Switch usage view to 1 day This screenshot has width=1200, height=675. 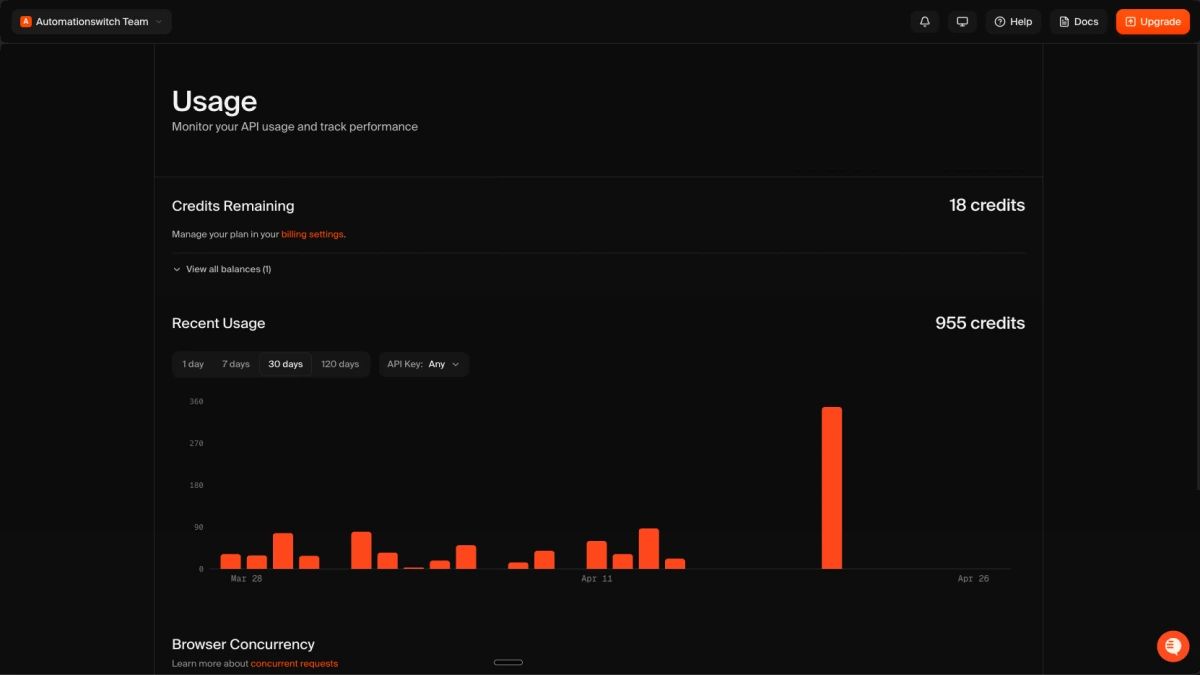pyautogui.click(x=192, y=364)
